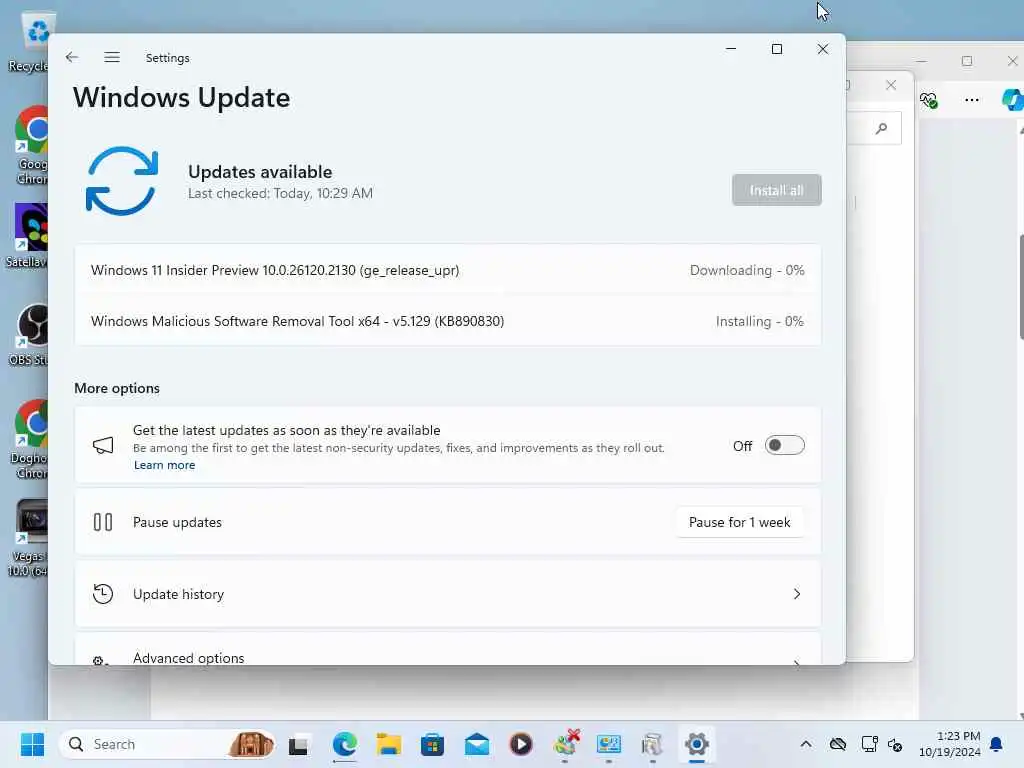The width and height of the screenshot is (1024, 768).
Task: Open the Learn more link
Action: (x=165, y=465)
